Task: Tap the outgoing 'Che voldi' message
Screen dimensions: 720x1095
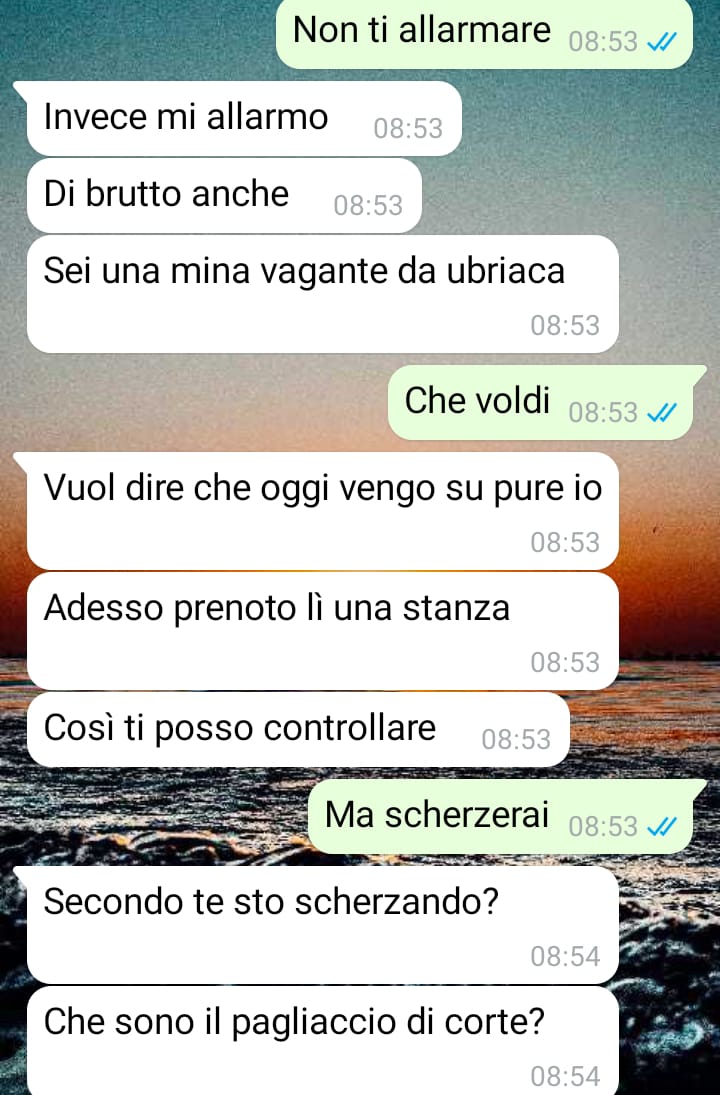Action: [541, 402]
